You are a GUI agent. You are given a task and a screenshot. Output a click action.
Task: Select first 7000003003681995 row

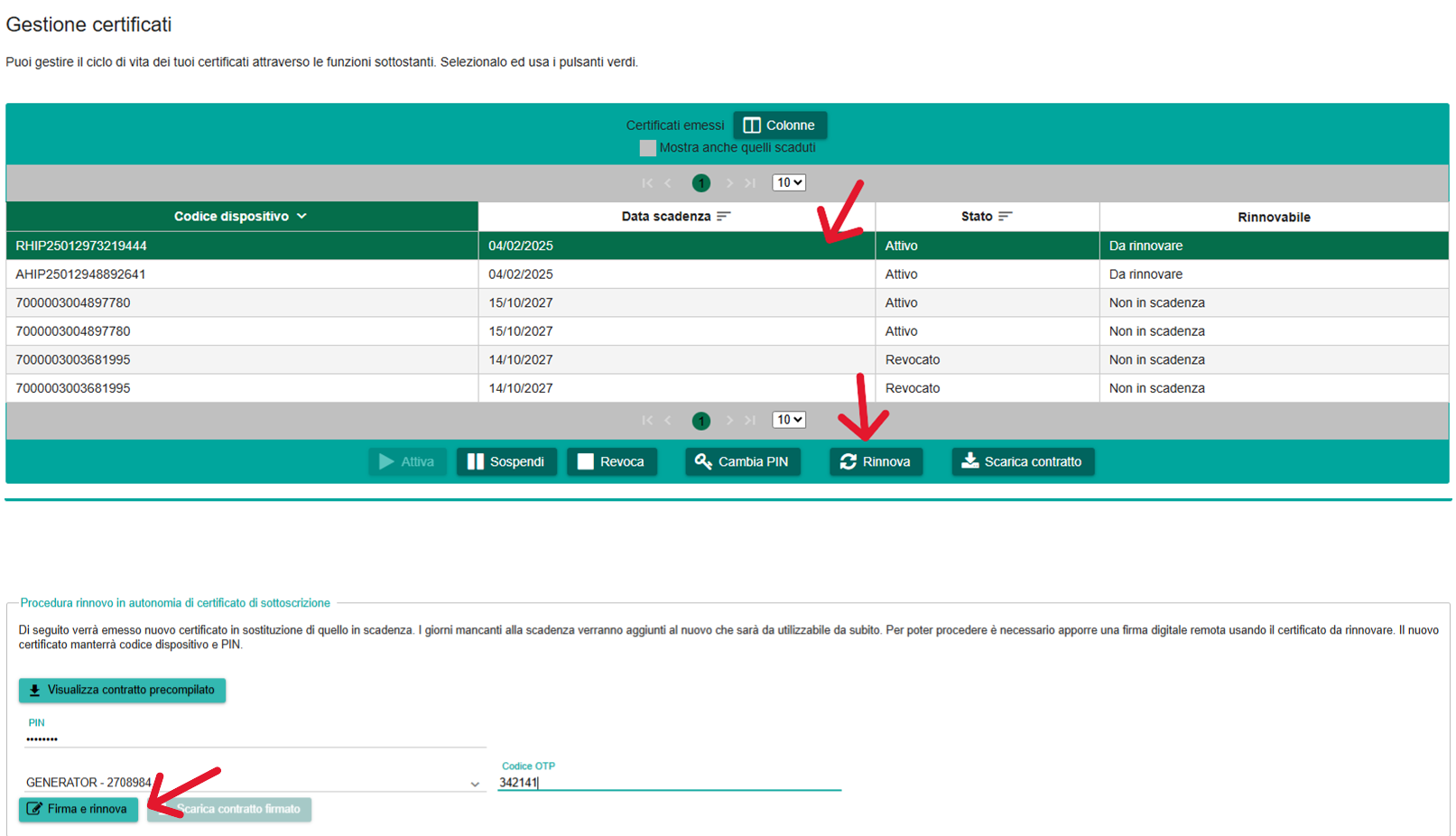tap(728, 359)
